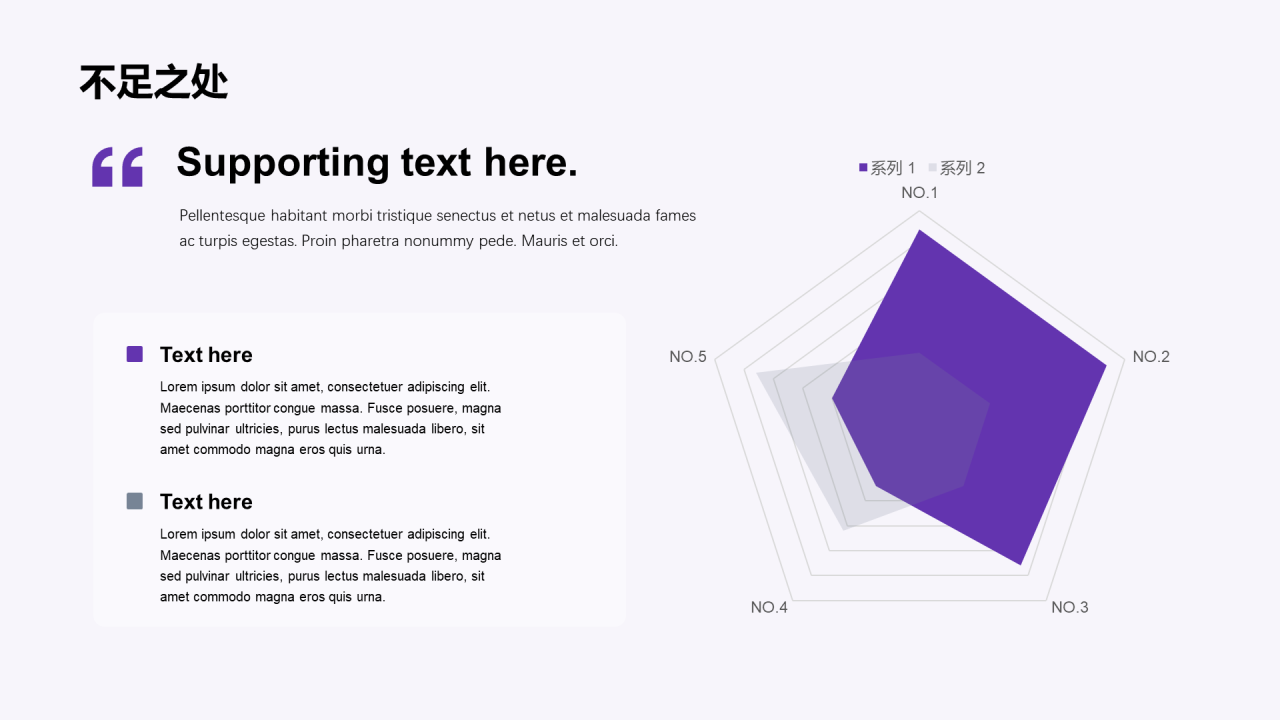
Task: Click the 系列 1 purple legend marker
Action: [863, 168]
